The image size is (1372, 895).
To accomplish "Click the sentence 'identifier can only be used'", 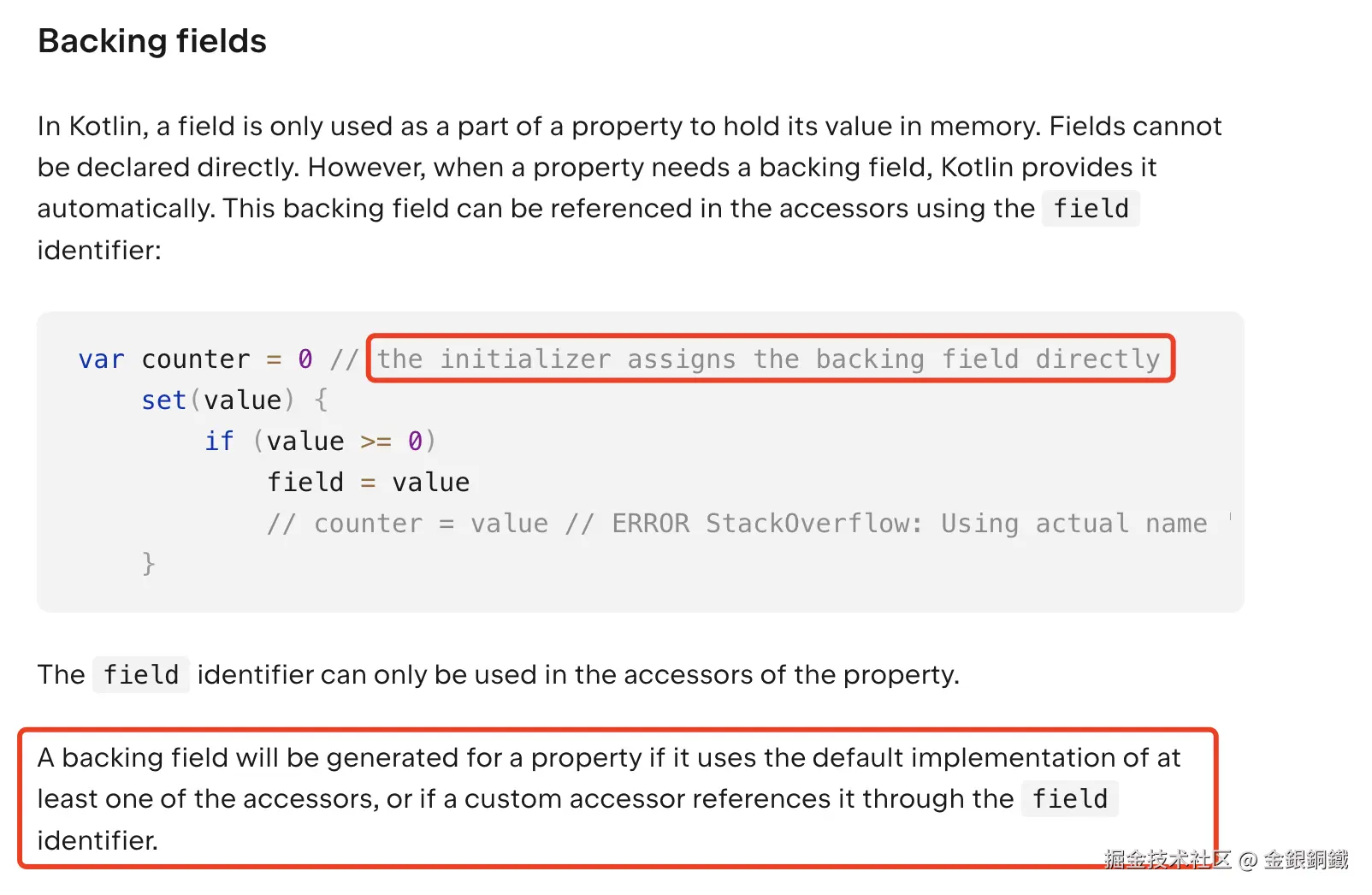I will [x=578, y=674].
